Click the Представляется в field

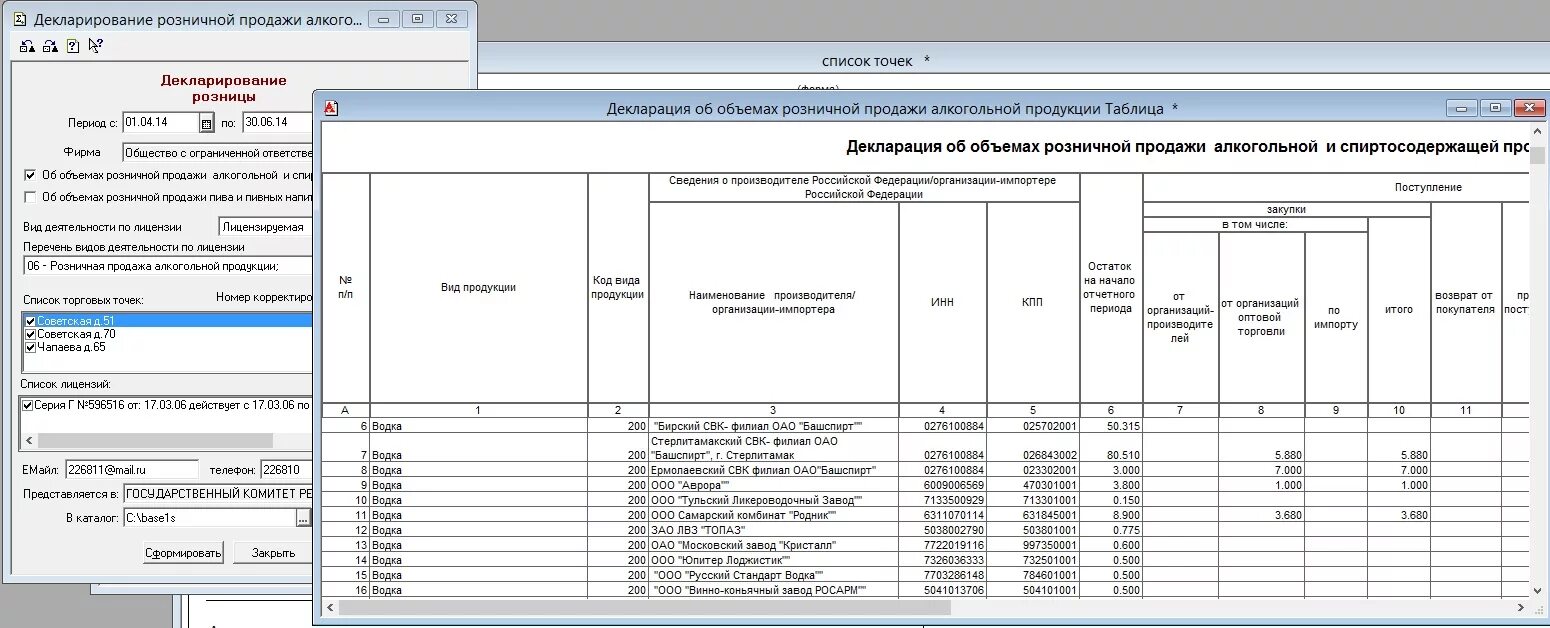[218, 494]
